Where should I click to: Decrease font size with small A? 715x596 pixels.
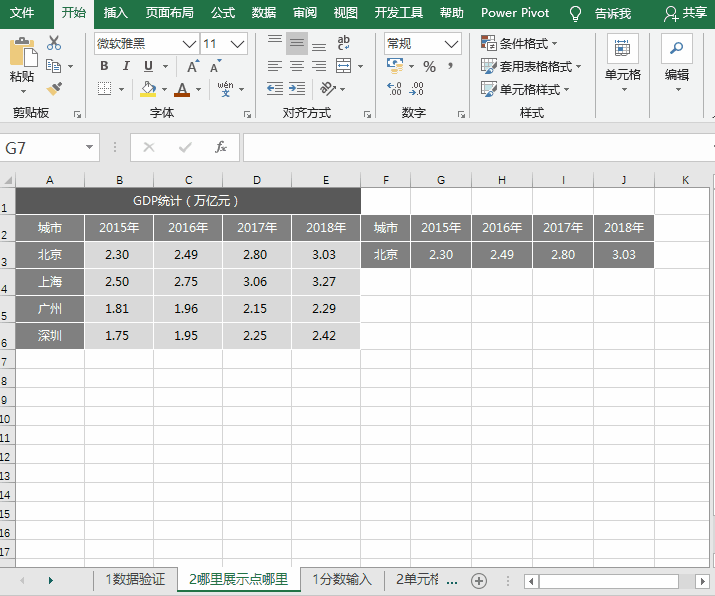click(x=215, y=67)
